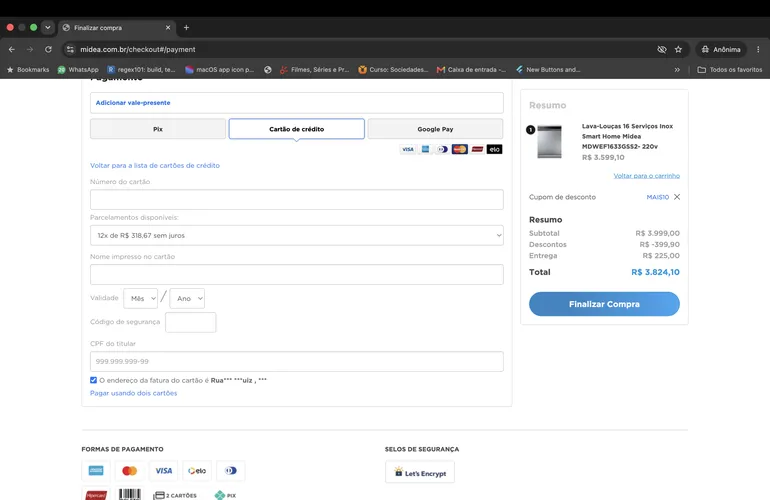770x500 pixels.
Task: Open regex101 bookmark
Action: click(141, 70)
